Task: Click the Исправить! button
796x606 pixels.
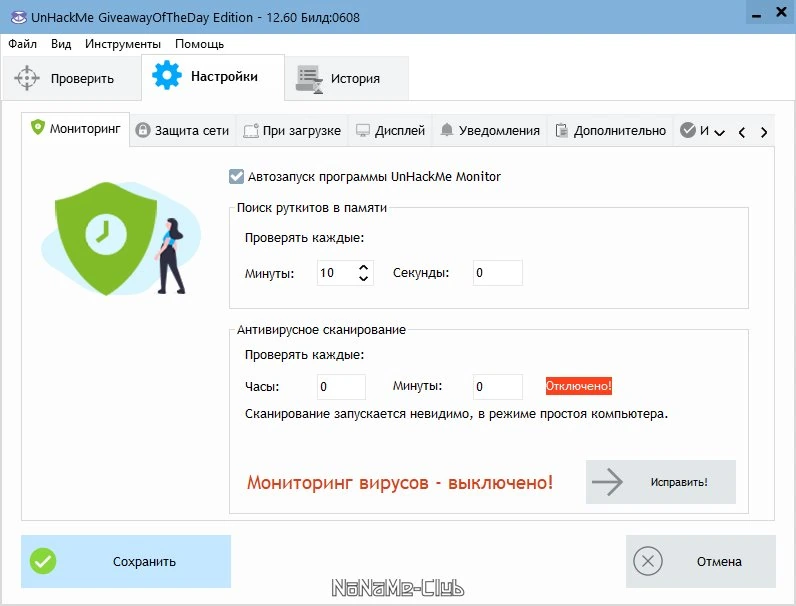Action: (661, 482)
